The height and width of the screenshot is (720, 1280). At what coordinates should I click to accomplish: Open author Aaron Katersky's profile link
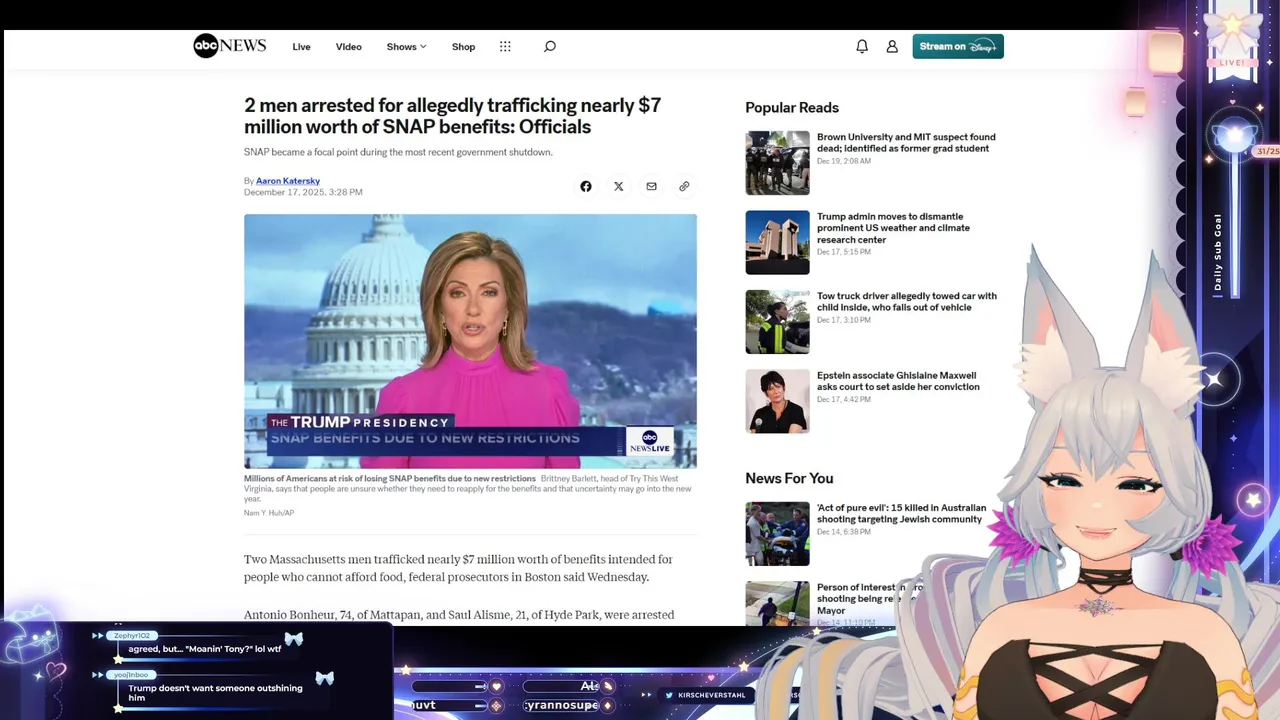pyautogui.click(x=288, y=181)
